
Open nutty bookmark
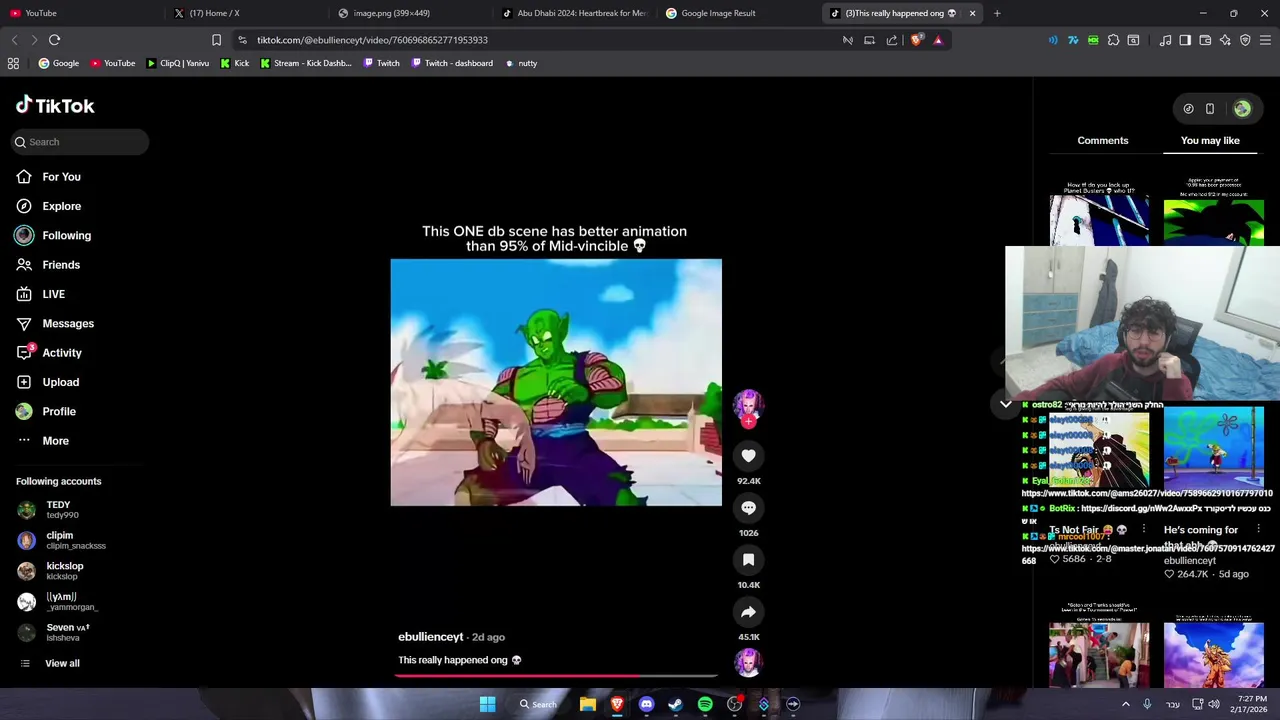521,63
